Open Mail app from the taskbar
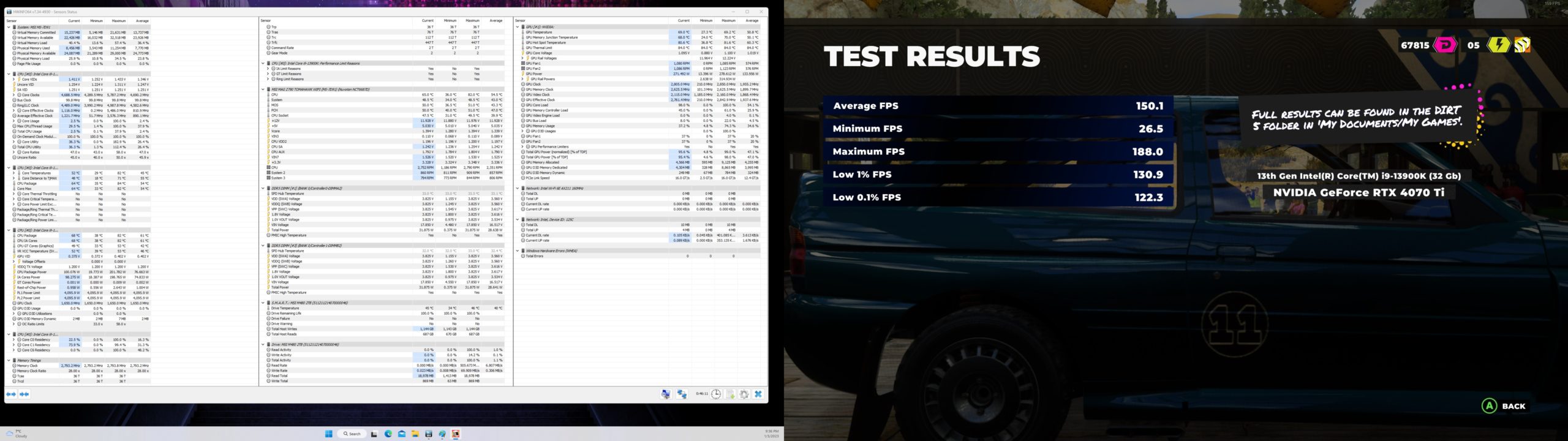 (x=402, y=434)
